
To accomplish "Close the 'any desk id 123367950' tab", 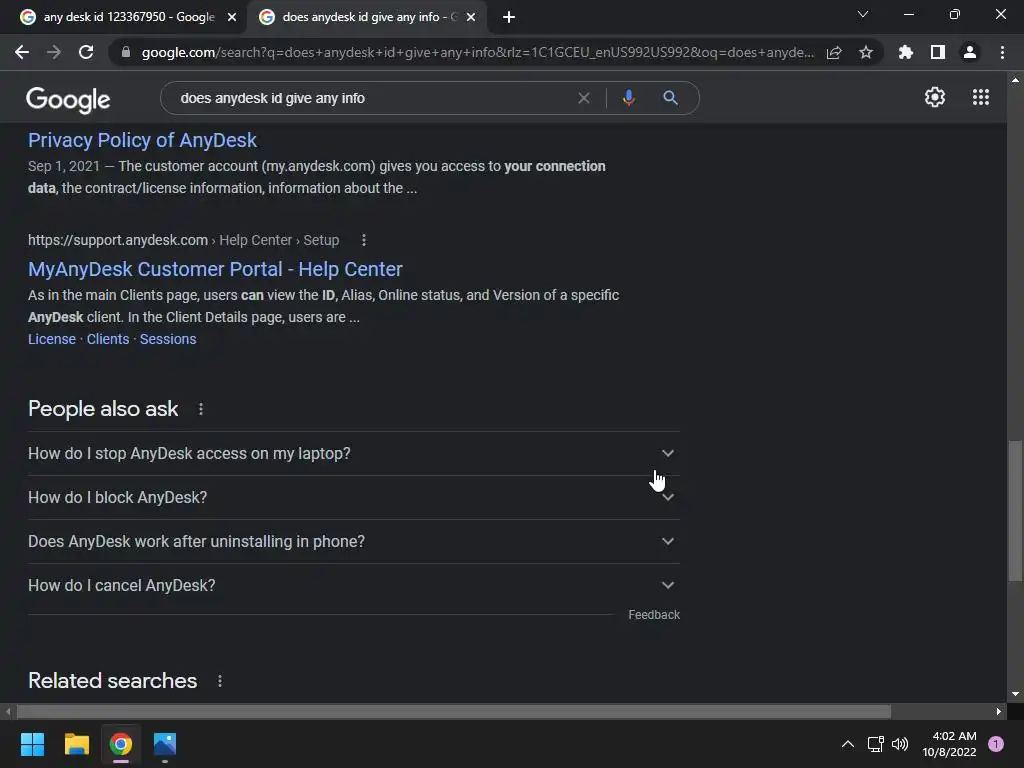I will pos(232,17).
